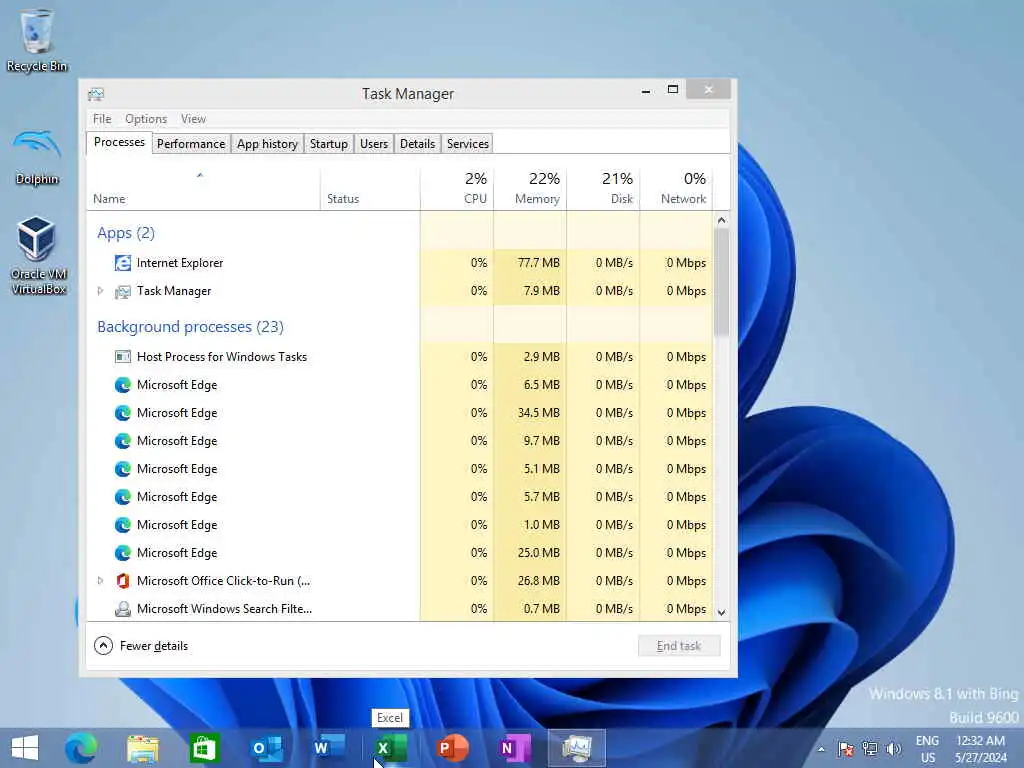
Task: Click scrollbar up arrow
Action: pos(722,220)
